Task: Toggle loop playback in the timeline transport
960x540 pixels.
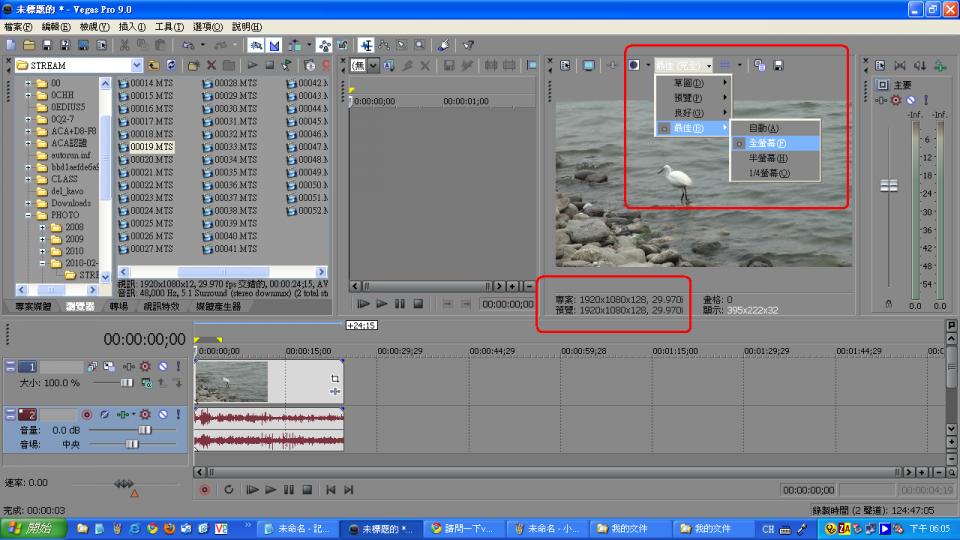Action: (x=229, y=490)
